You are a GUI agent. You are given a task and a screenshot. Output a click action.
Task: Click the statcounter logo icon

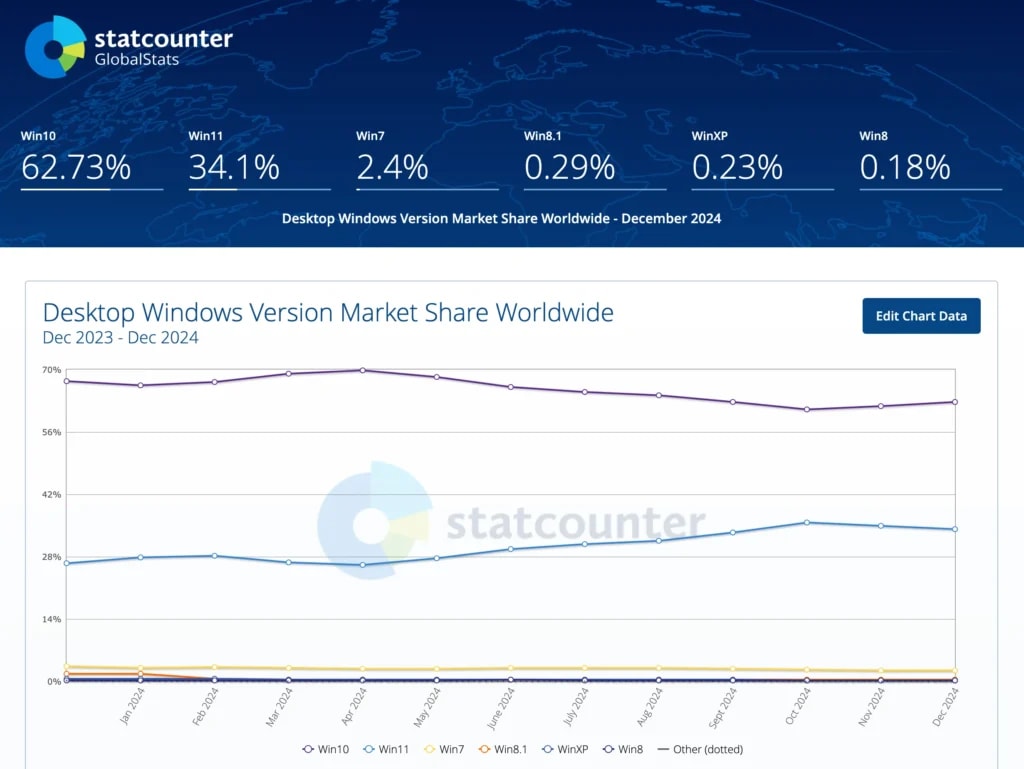click(55, 46)
